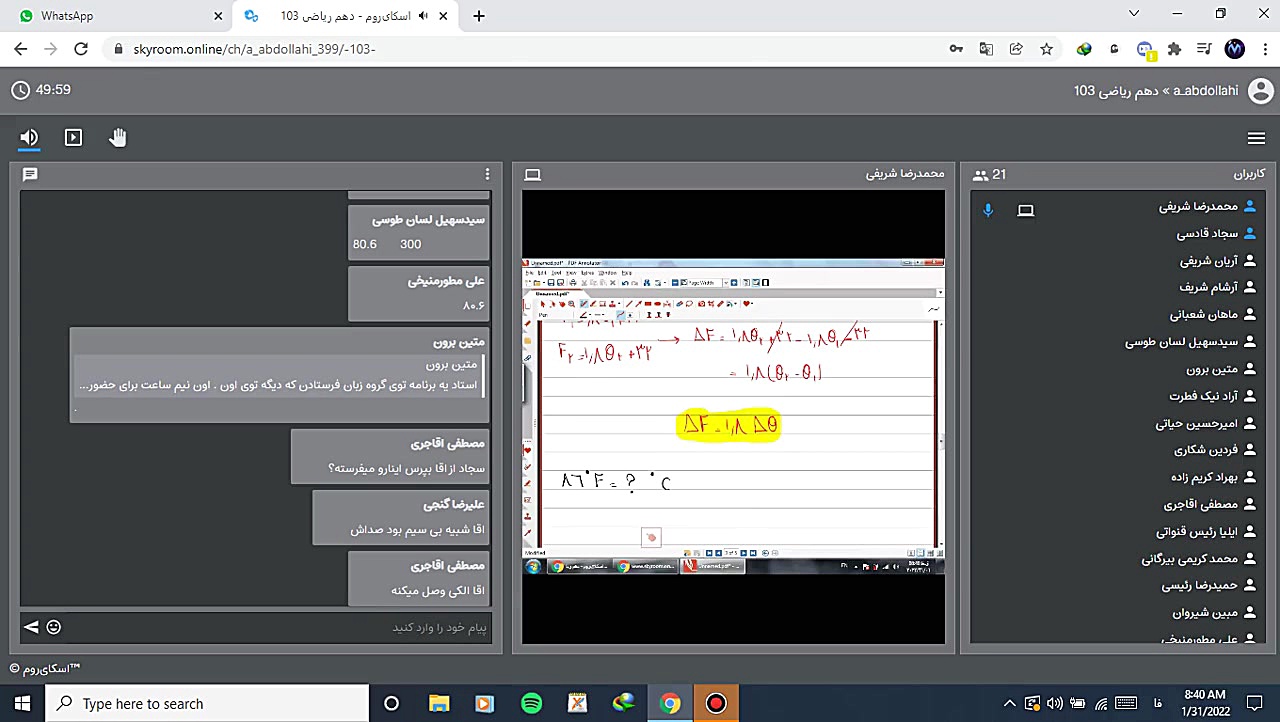Click the taskbar search box

coord(207,704)
